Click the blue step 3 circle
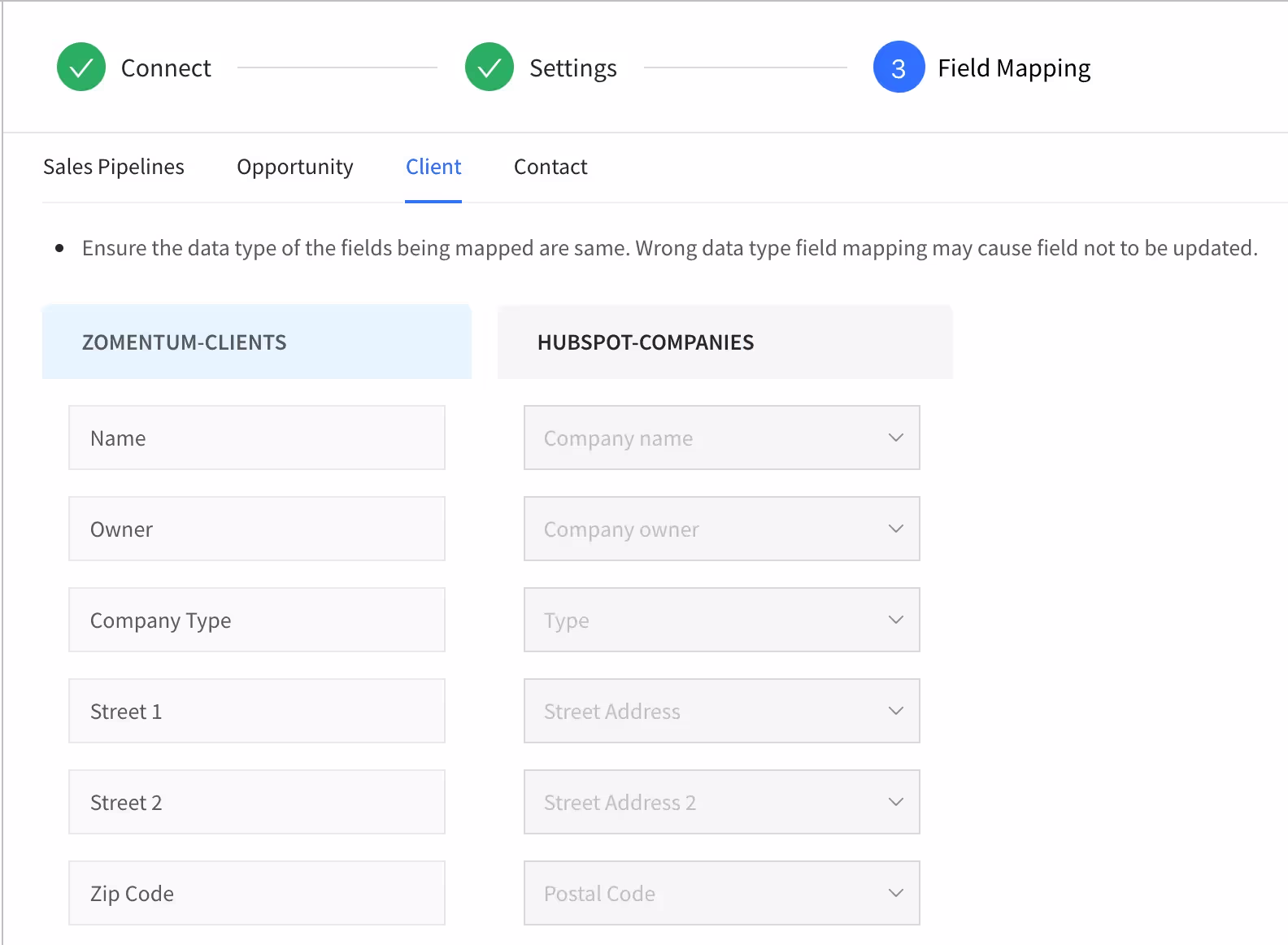 [899, 67]
